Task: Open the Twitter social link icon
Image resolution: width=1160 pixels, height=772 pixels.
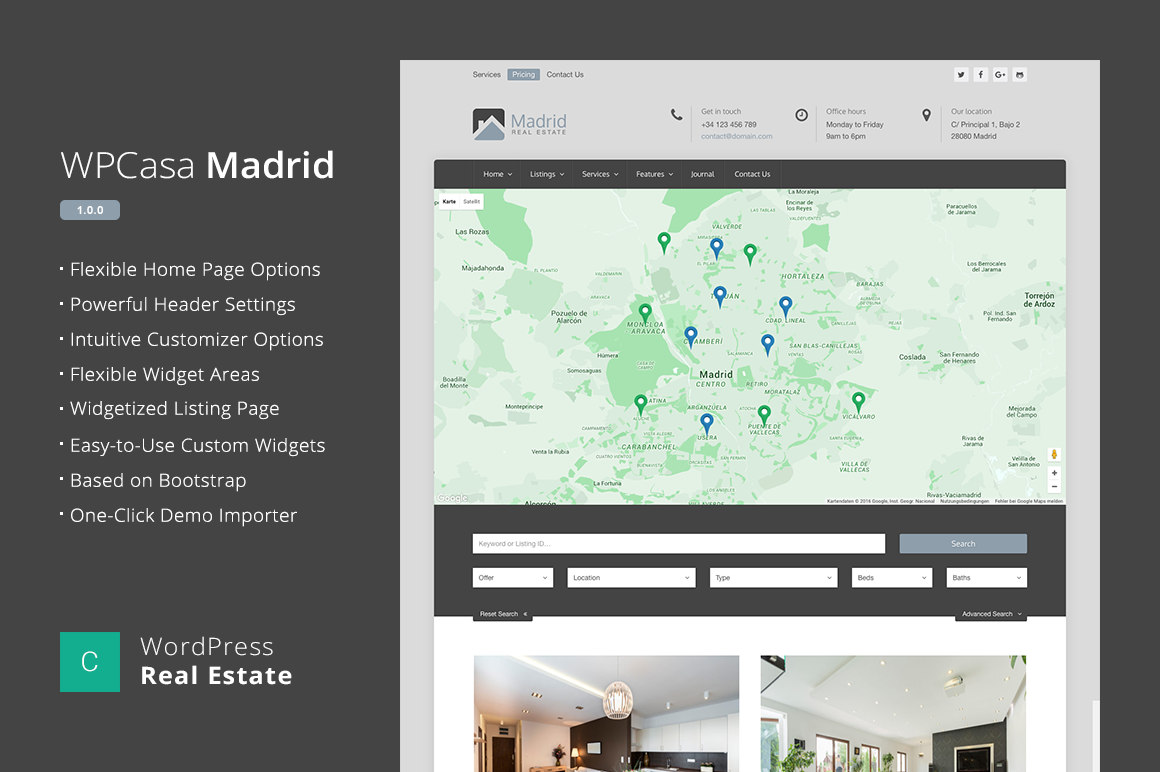Action: click(x=961, y=75)
